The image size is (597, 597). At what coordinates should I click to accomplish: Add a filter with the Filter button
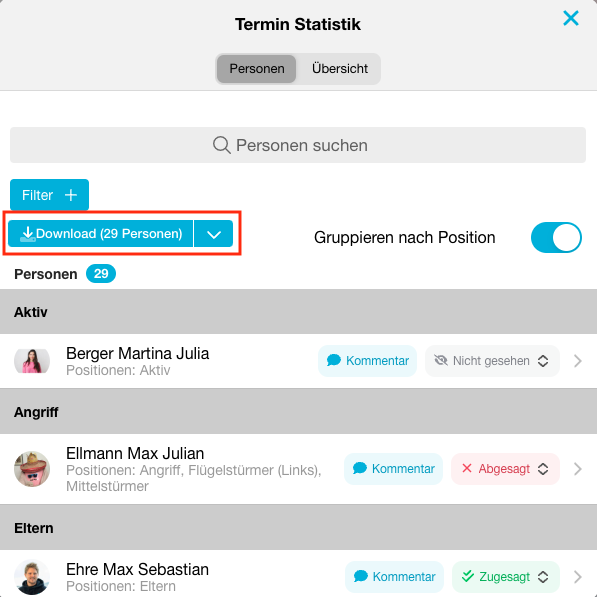click(x=49, y=195)
